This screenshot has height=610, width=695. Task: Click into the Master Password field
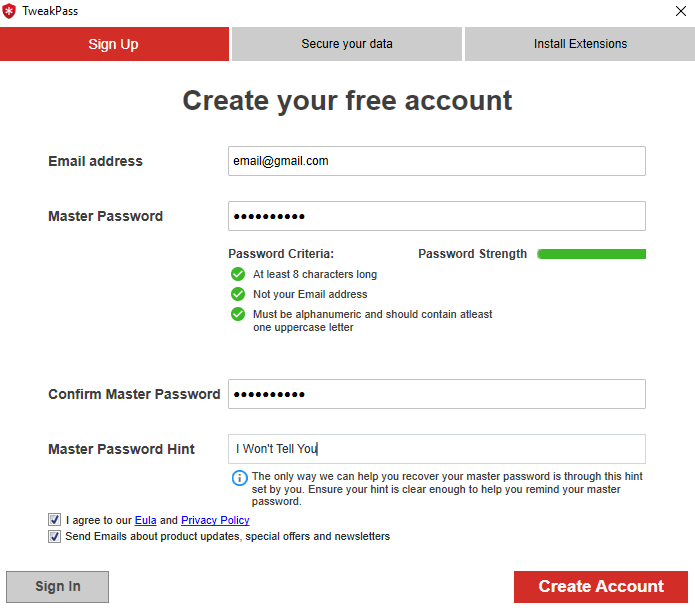click(x=436, y=216)
